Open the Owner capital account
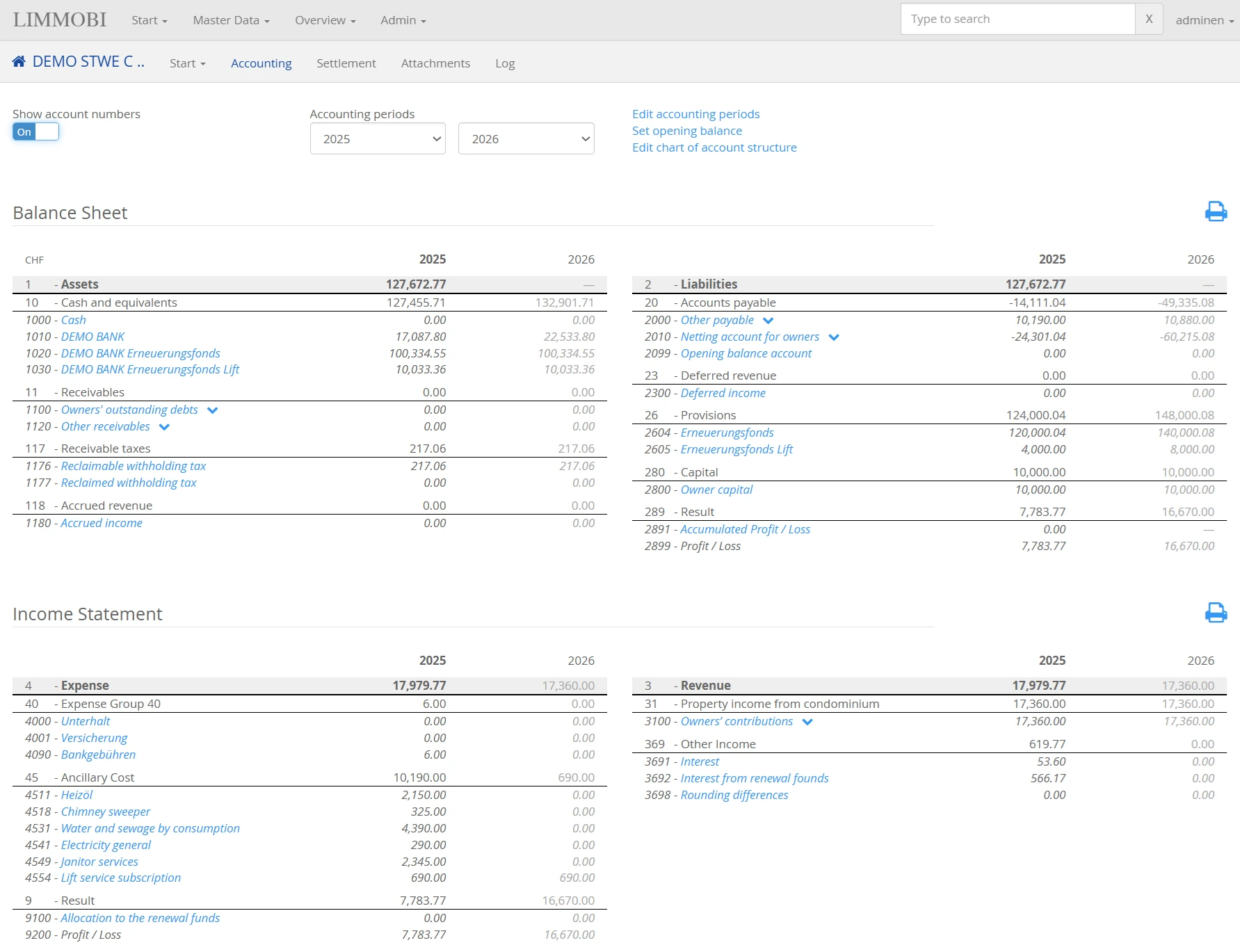Screen dimensions: 1240x952 coord(717,490)
